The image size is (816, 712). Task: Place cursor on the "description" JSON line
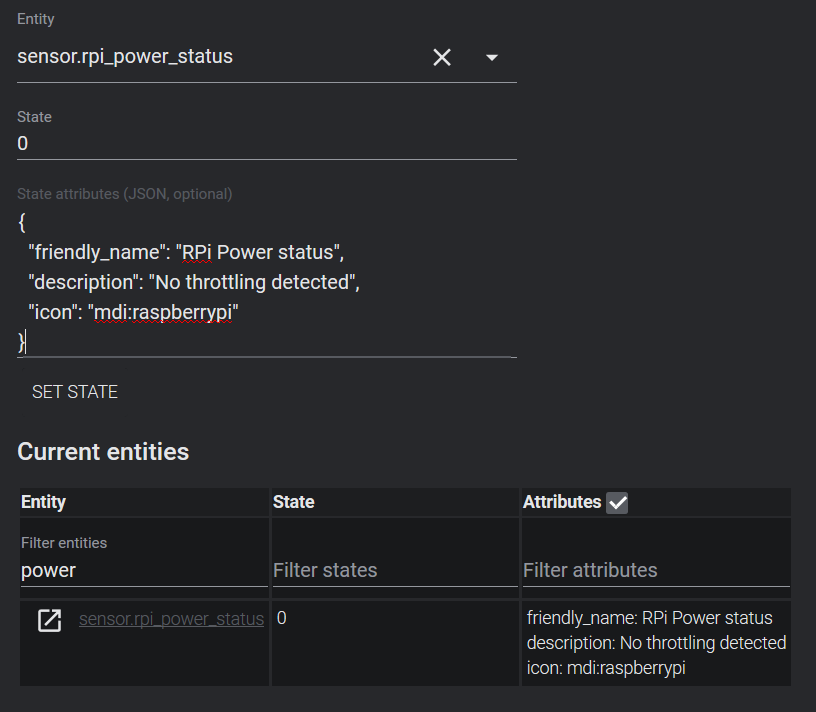(193, 282)
